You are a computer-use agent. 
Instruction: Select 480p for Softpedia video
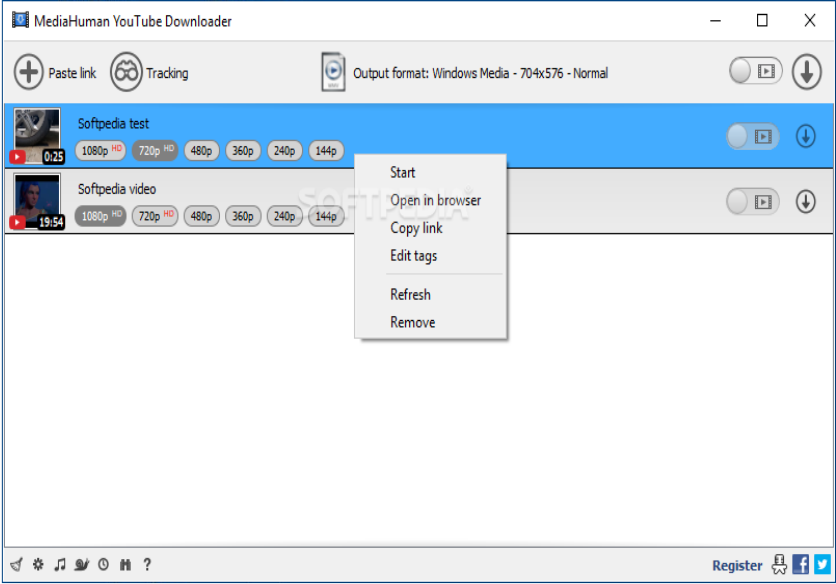pos(202,217)
